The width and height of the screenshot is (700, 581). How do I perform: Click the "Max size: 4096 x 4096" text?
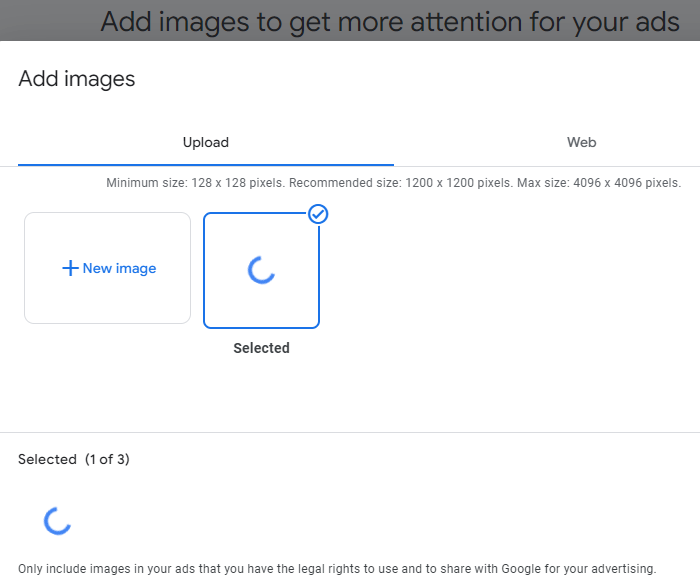598,183
